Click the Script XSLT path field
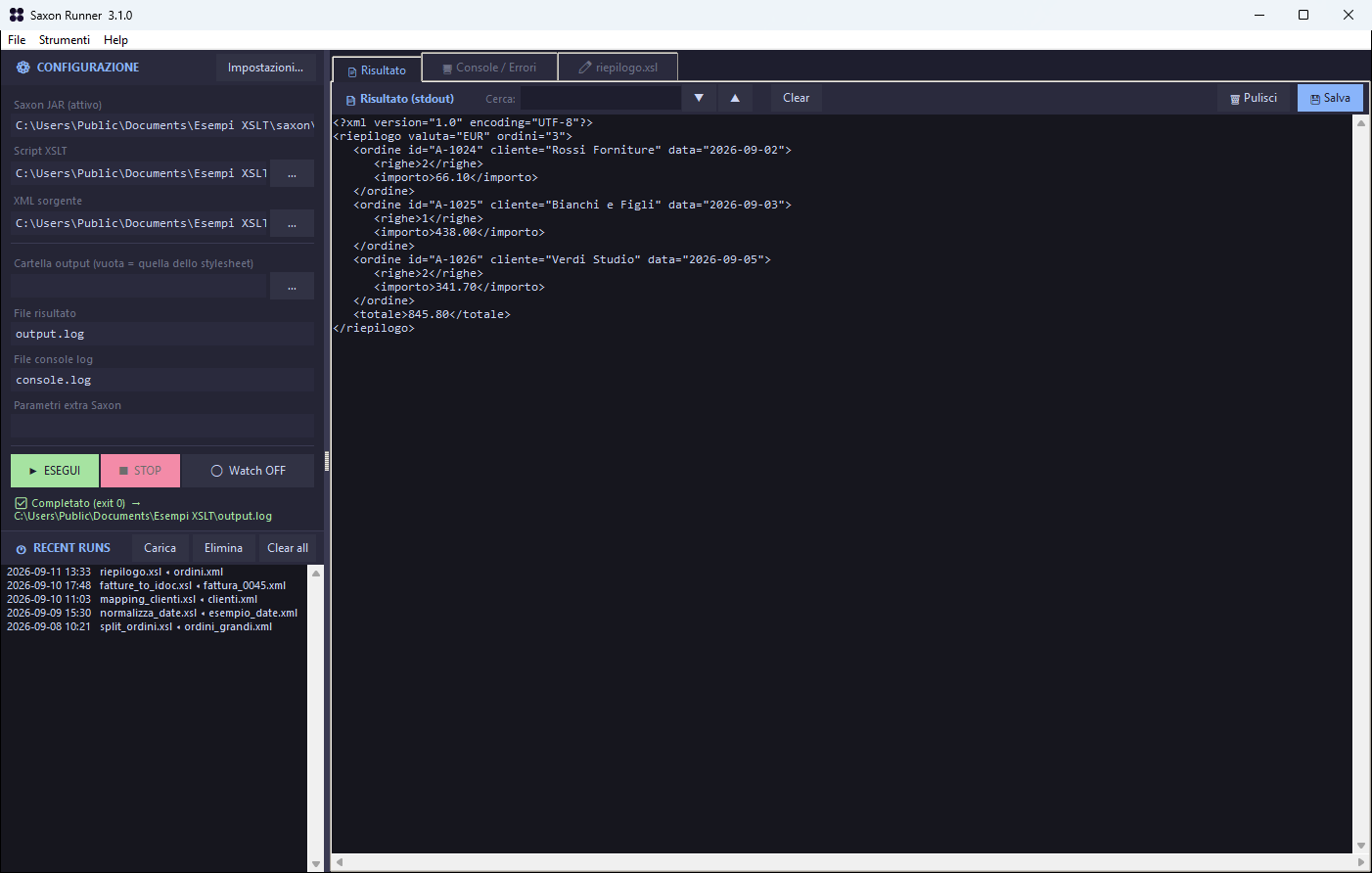 point(139,173)
